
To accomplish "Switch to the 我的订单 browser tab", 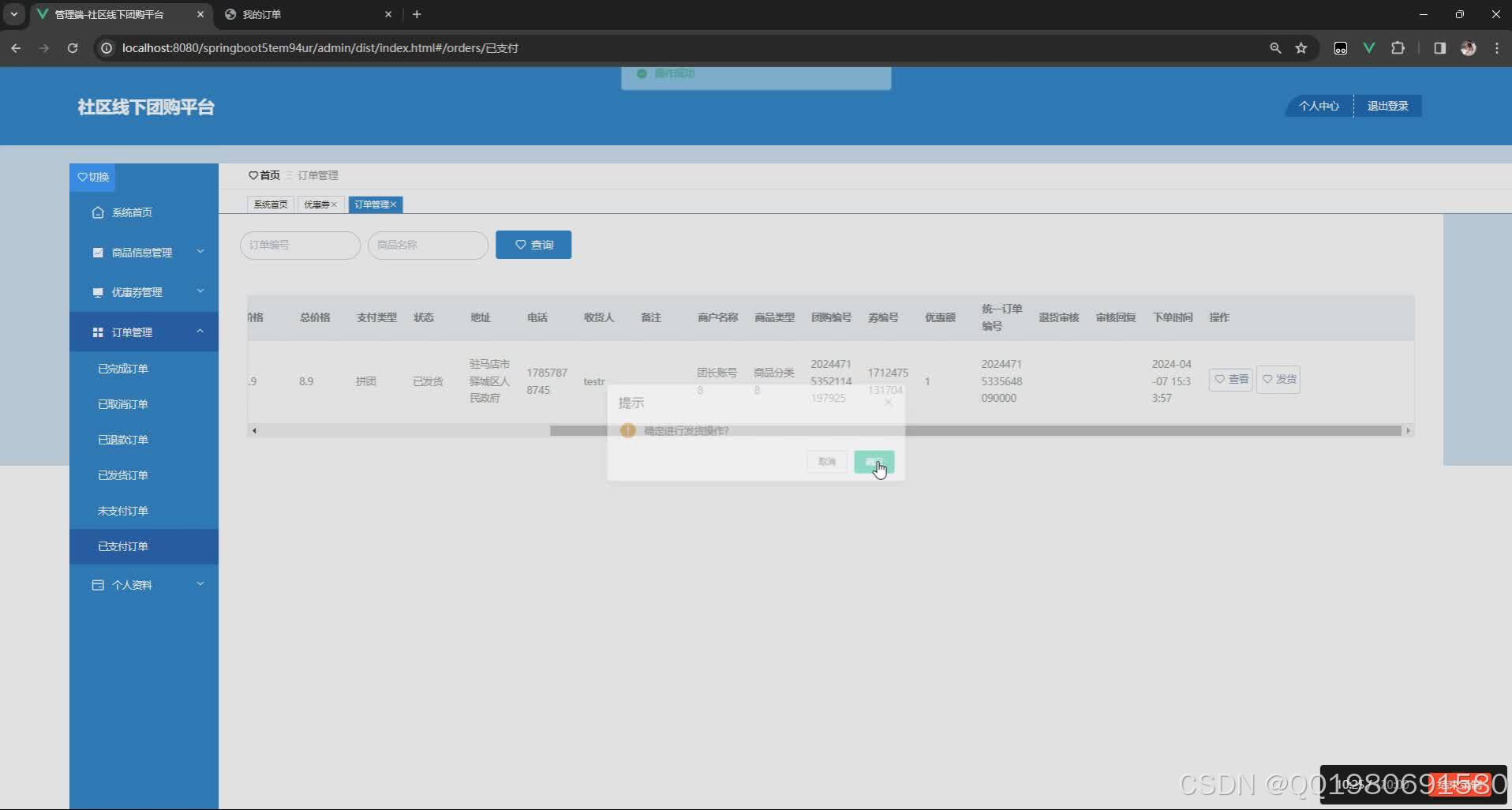I will [x=308, y=14].
